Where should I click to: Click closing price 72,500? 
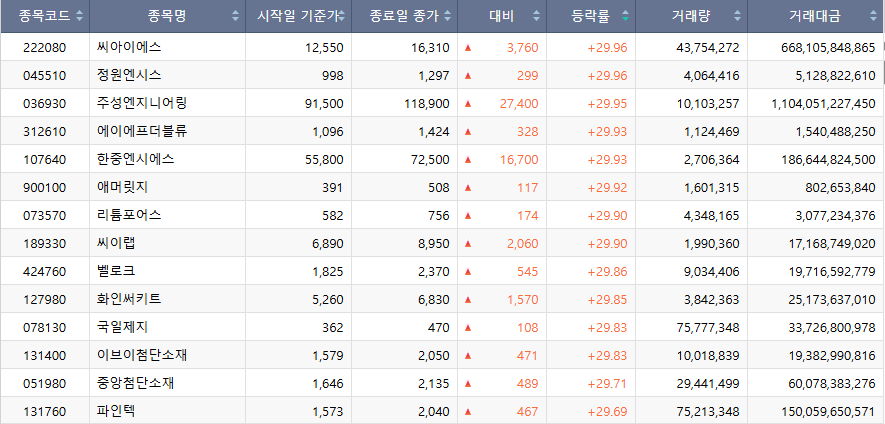click(x=431, y=160)
